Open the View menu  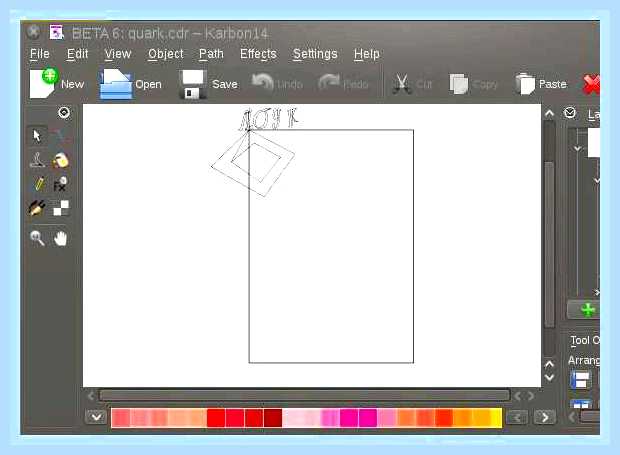tap(118, 54)
